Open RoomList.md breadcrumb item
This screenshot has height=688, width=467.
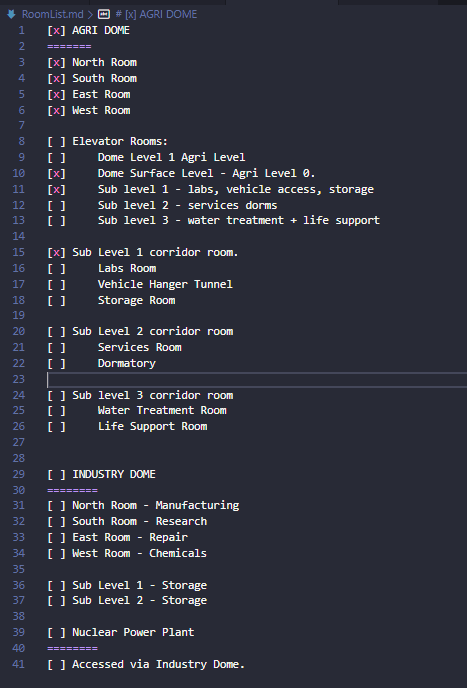pos(53,14)
